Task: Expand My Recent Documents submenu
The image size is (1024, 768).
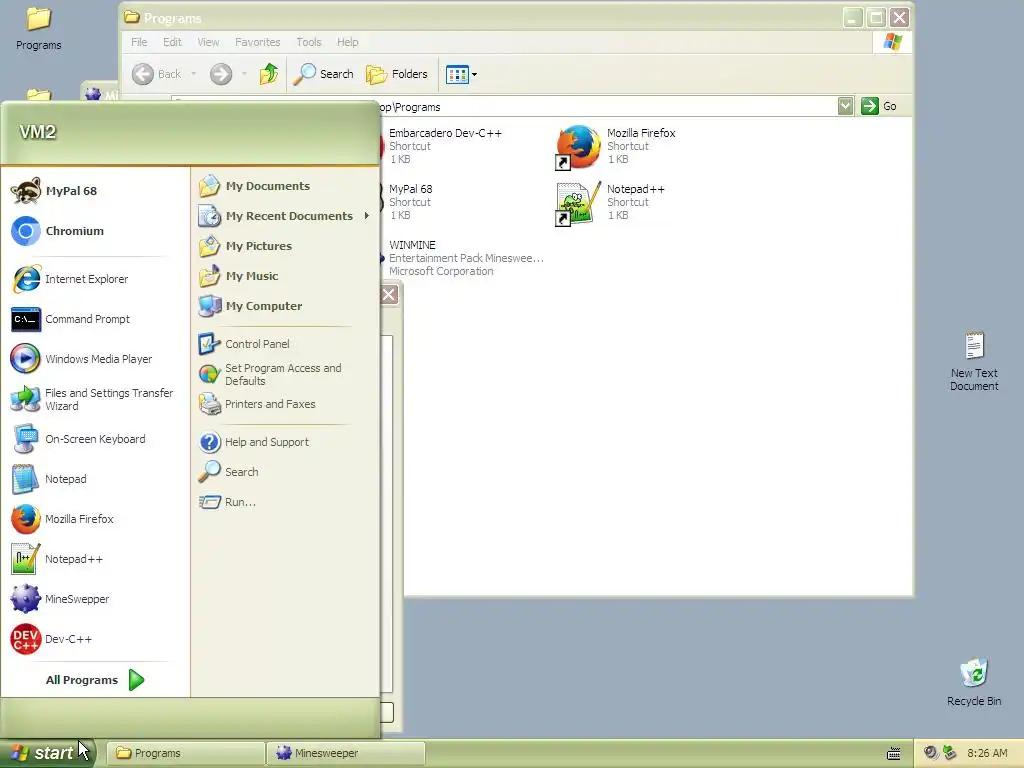Action: (x=285, y=216)
